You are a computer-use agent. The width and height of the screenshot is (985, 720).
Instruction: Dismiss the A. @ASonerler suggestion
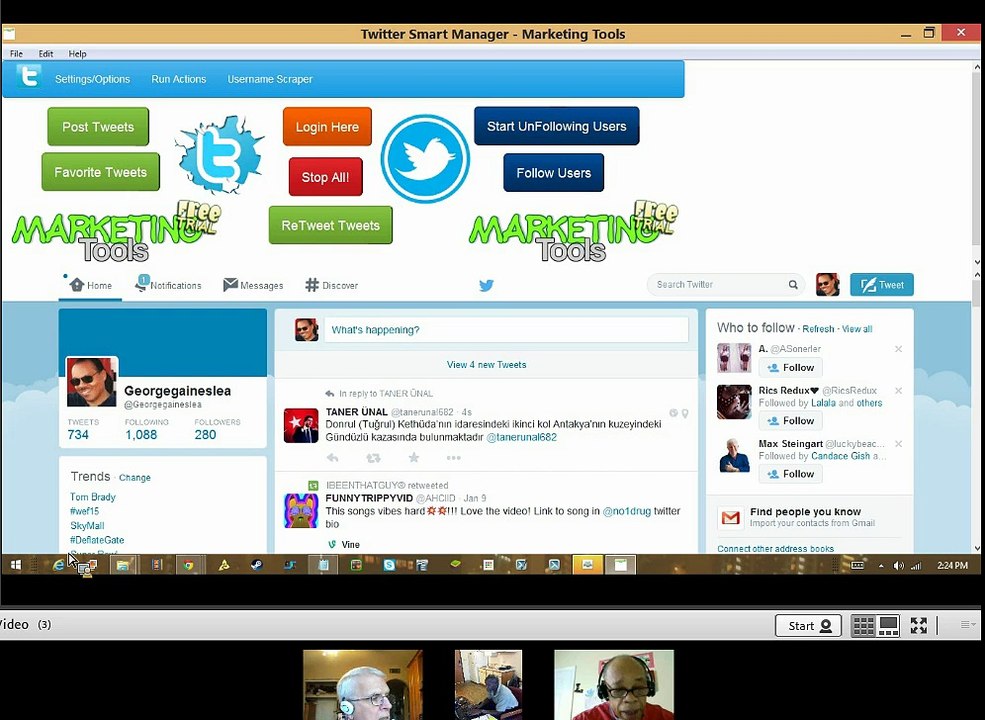pyautogui.click(x=898, y=349)
